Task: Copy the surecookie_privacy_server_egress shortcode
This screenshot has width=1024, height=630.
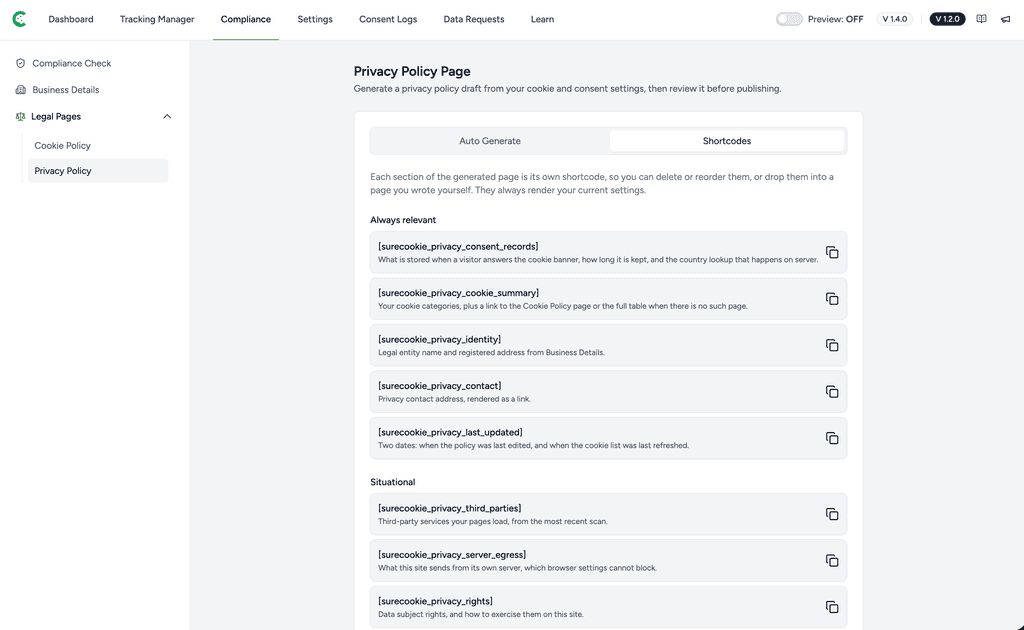Action: pos(832,560)
